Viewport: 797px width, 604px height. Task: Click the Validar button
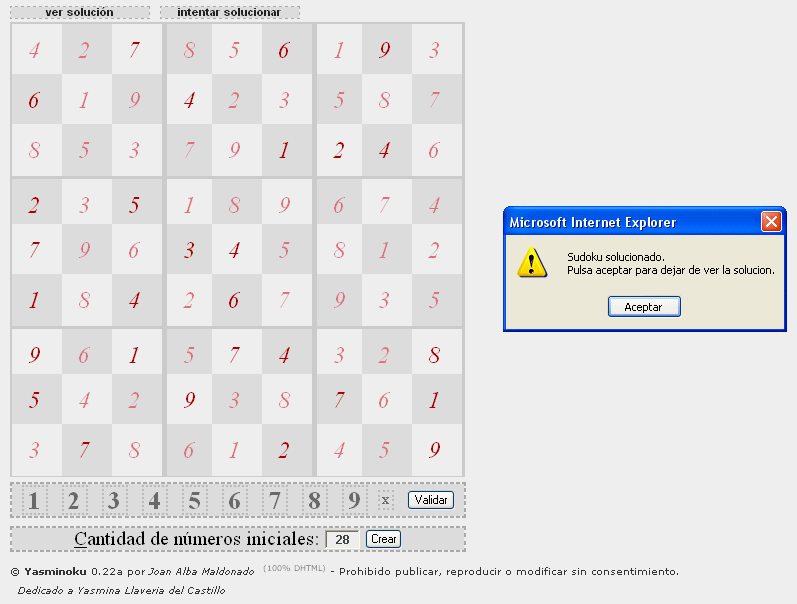point(431,500)
